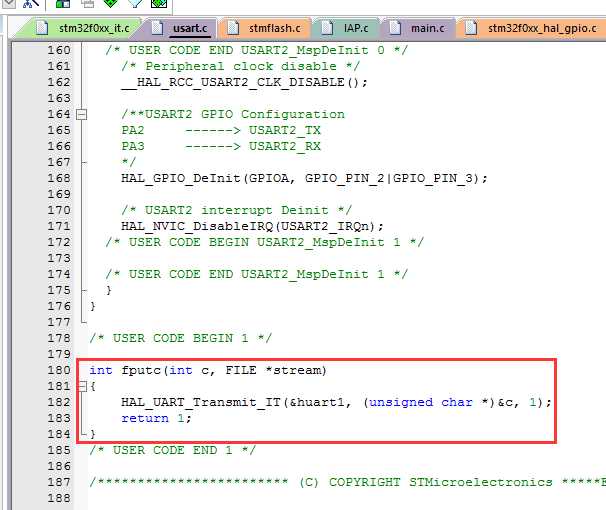Click line number 180 in the gutter
This screenshot has width=606, height=510.
click(59, 370)
